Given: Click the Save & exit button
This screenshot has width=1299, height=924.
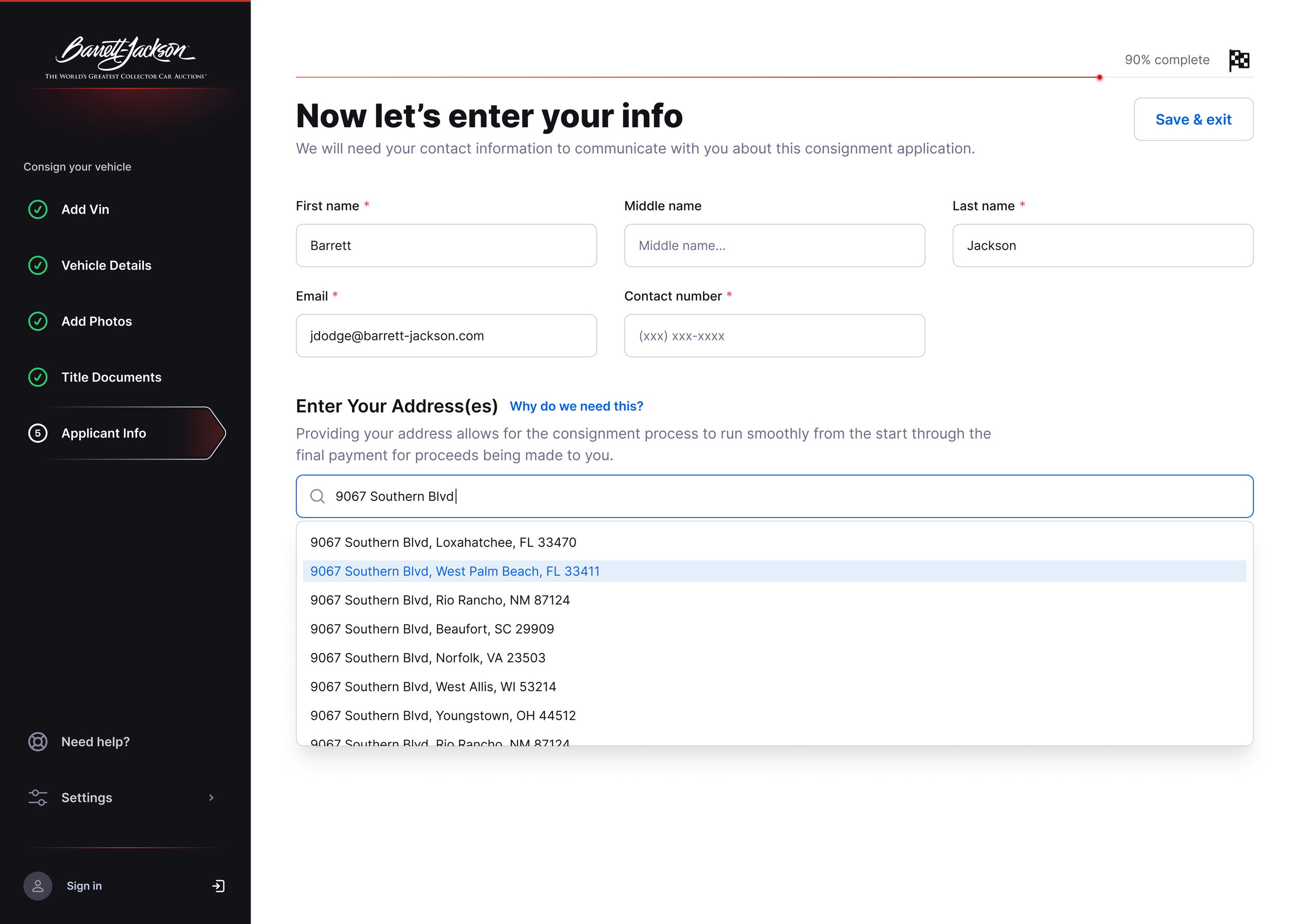Looking at the screenshot, I should coord(1193,120).
